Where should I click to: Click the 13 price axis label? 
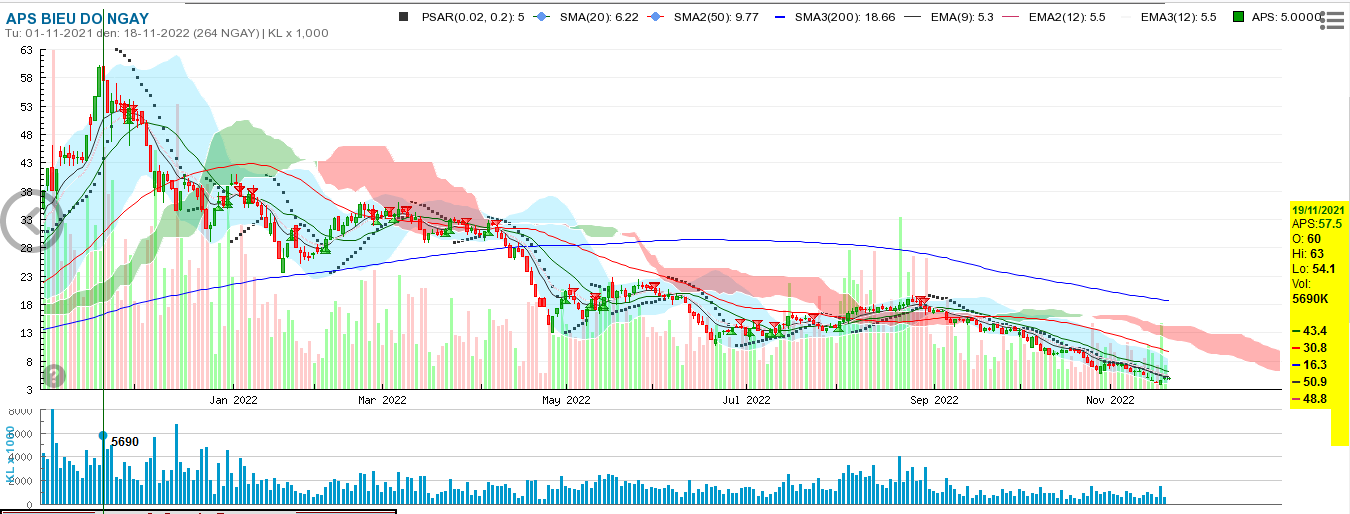(x=25, y=333)
